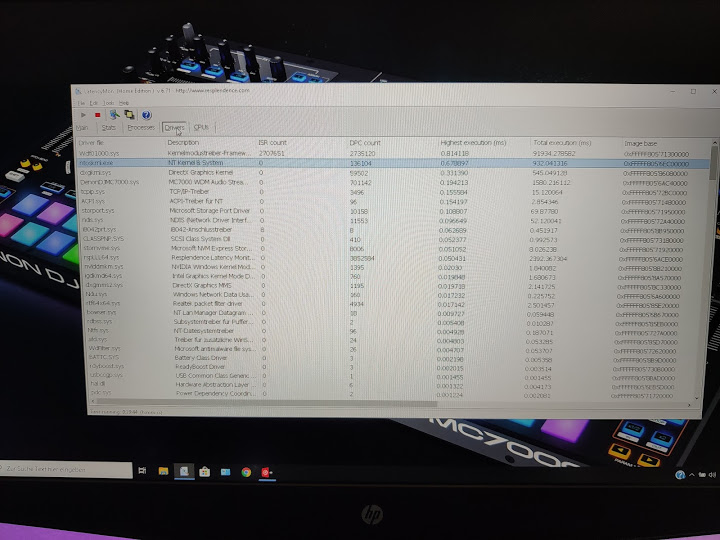Switch to the CPUs tab
This screenshot has height=540, width=720.
[x=201, y=127]
